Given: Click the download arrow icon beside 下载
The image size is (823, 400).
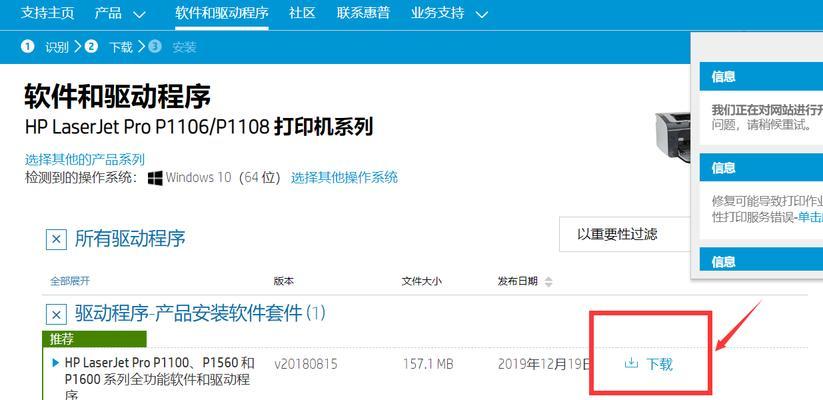Looking at the screenshot, I should 631,363.
